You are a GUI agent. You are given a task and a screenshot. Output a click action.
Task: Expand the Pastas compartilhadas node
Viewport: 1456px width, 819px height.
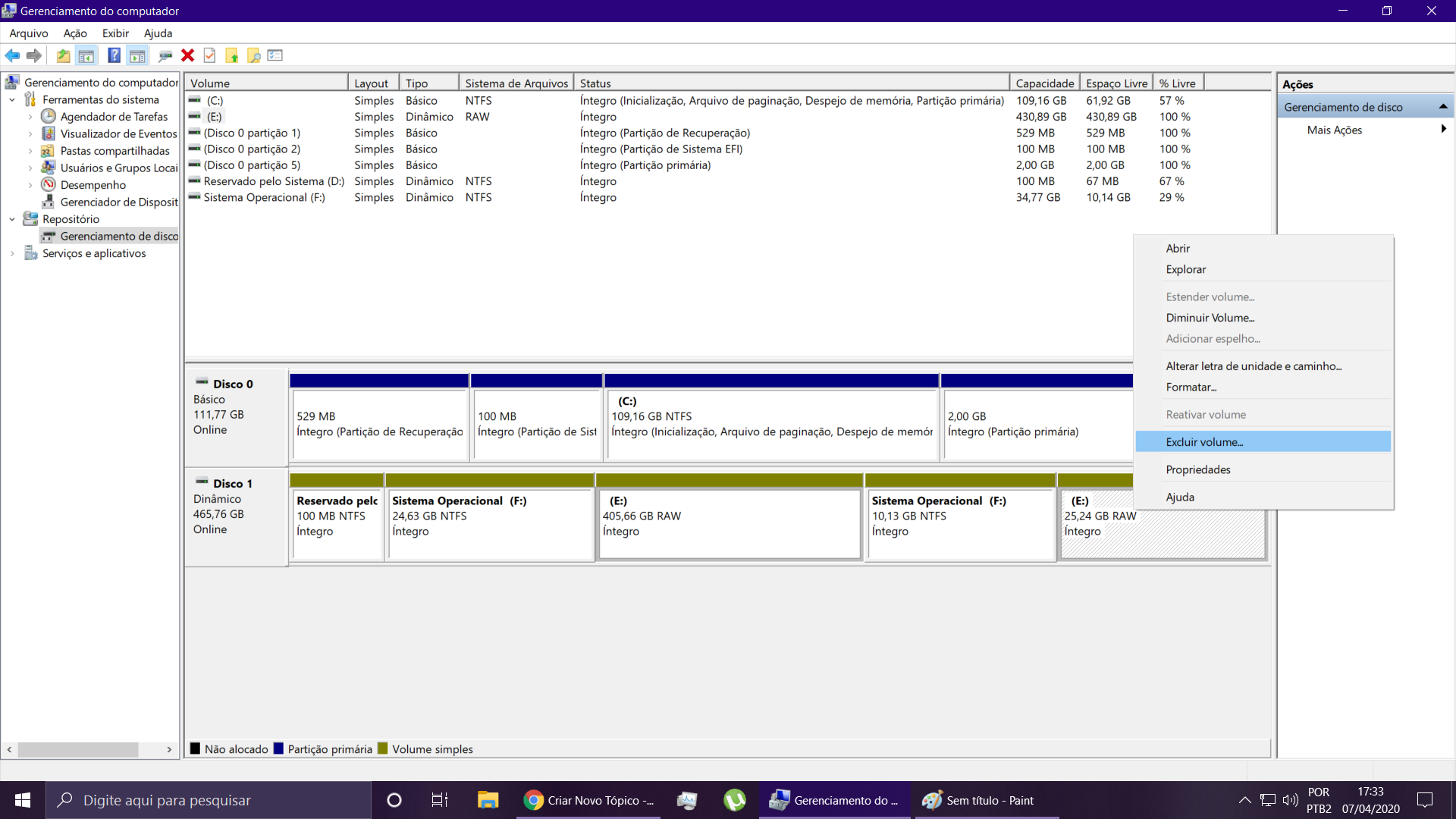point(30,151)
